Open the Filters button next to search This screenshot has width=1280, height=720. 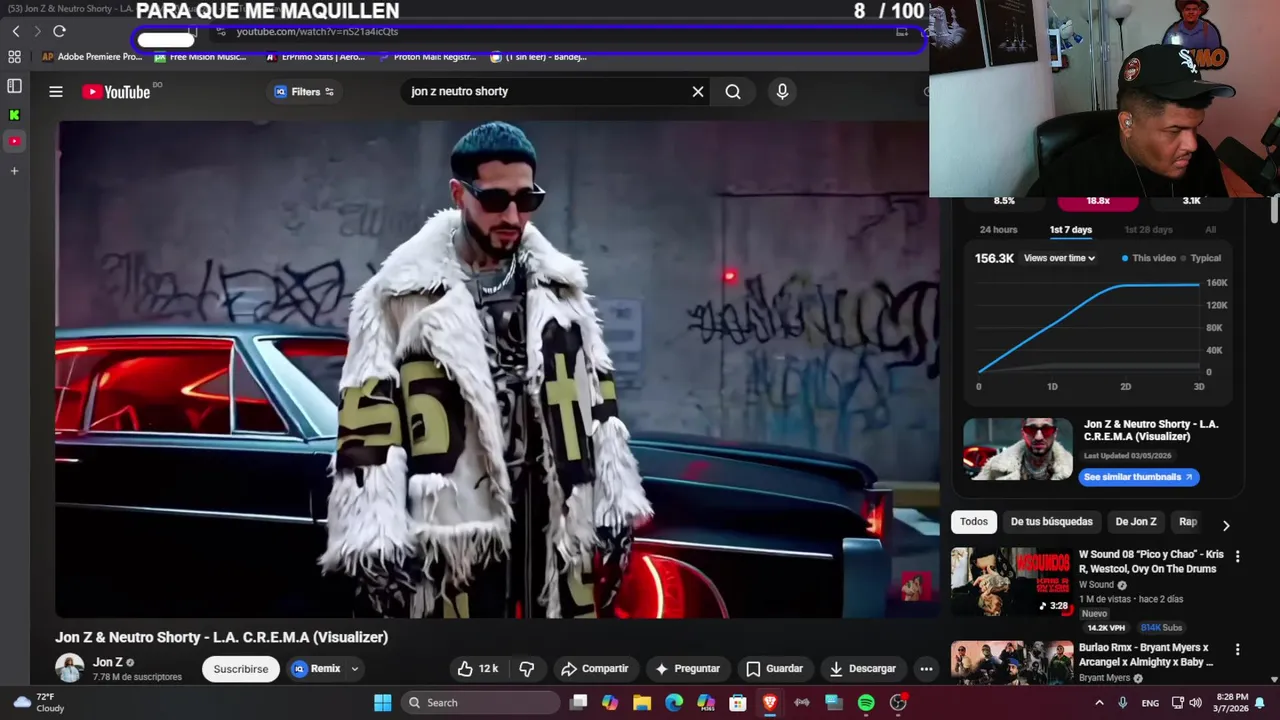(x=305, y=92)
